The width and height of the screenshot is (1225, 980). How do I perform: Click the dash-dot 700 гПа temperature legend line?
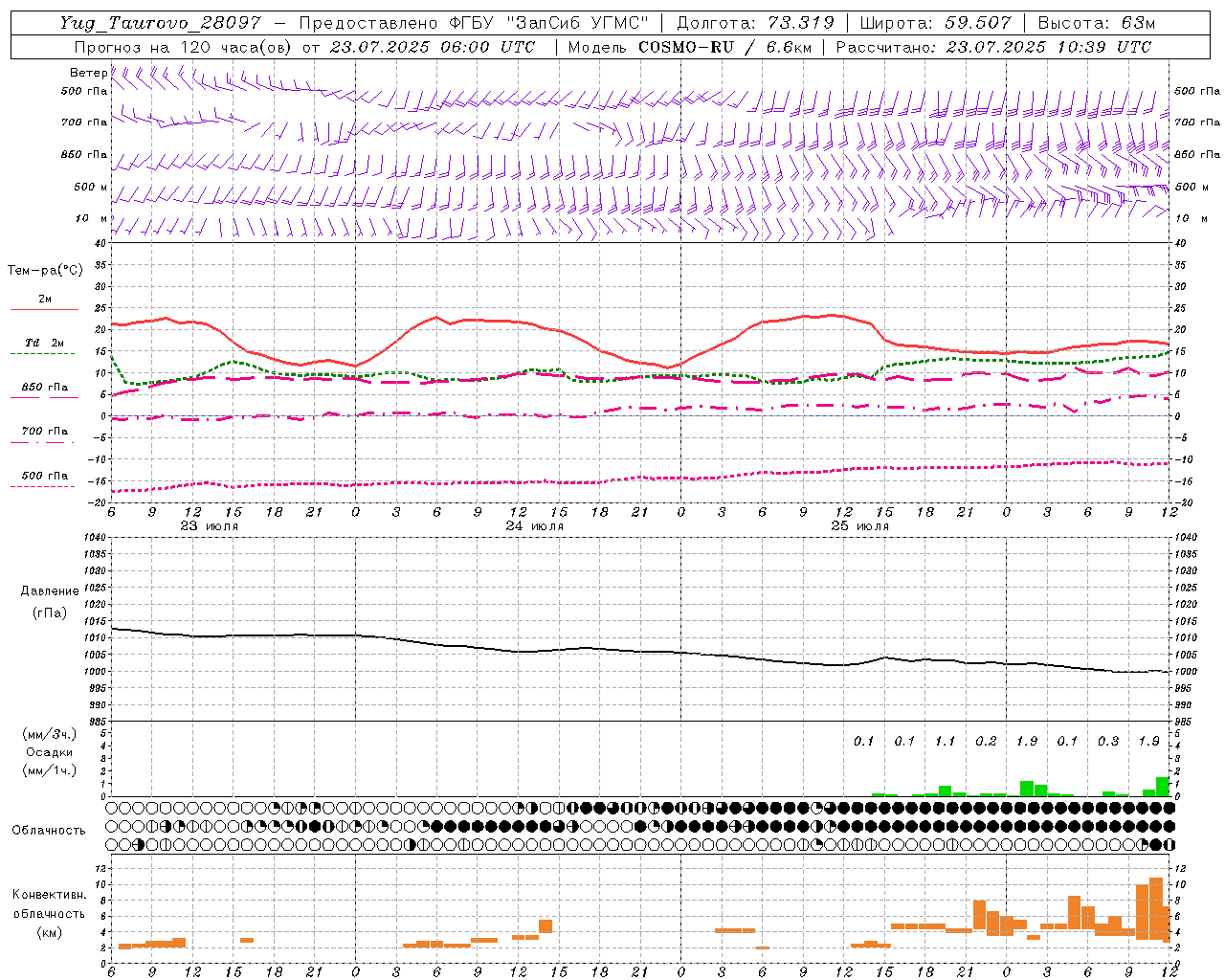pos(42,442)
